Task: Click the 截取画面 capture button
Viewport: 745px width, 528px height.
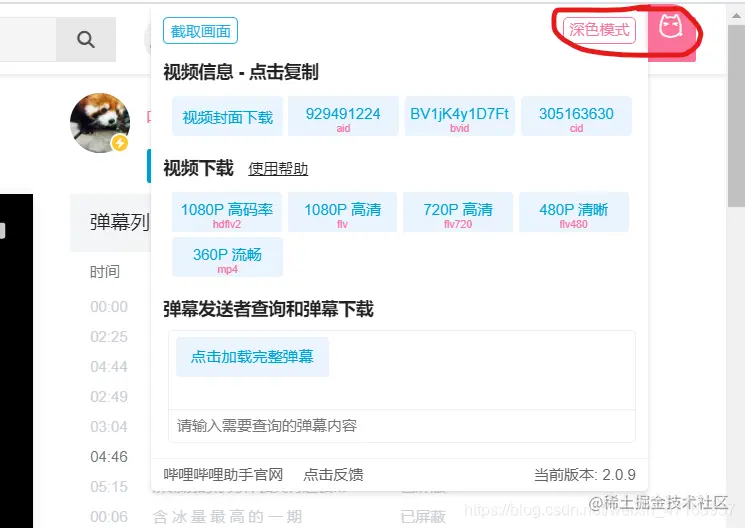Action: pos(200,31)
